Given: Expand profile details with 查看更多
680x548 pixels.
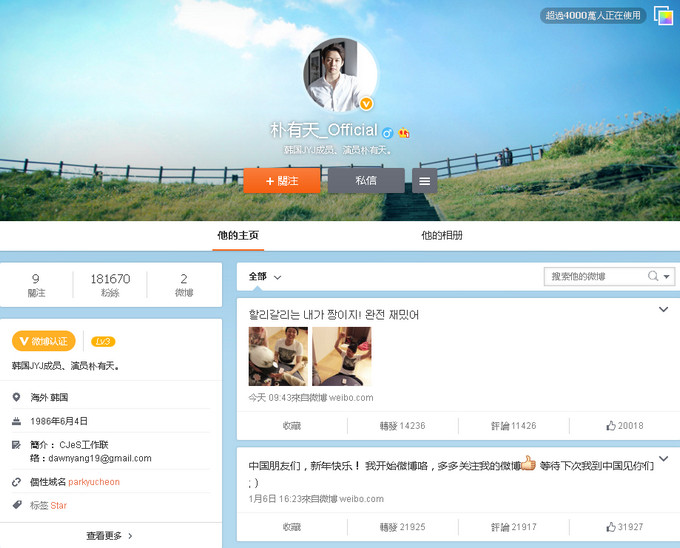Looking at the screenshot, I should click(x=109, y=536).
